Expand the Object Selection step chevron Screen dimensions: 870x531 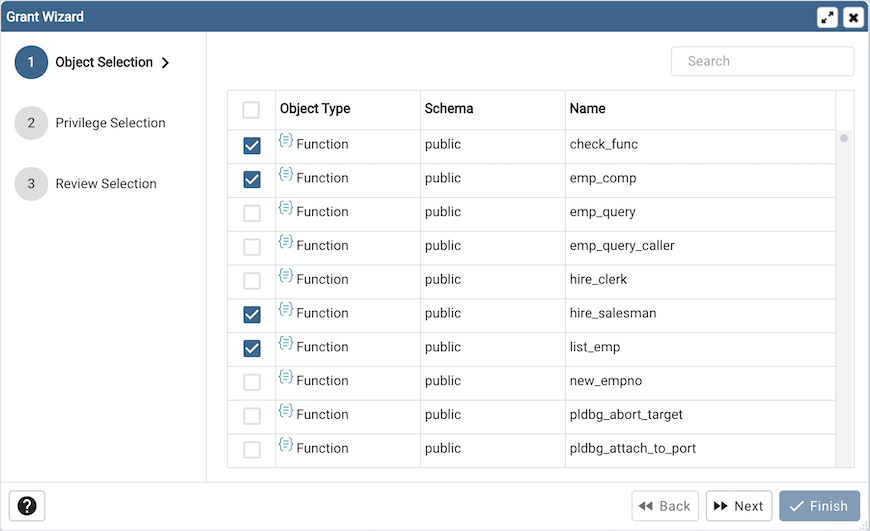(x=166, y=63)
